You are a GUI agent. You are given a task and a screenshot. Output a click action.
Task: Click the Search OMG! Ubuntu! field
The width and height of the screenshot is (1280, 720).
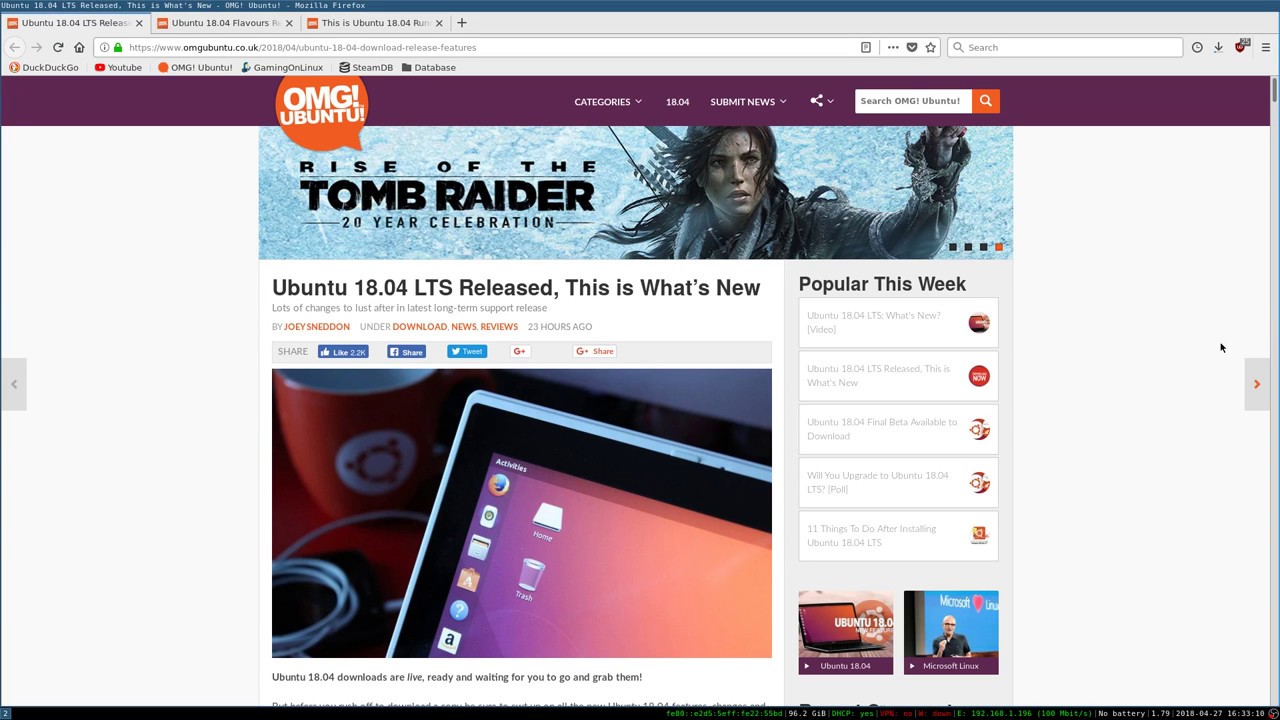912,101
